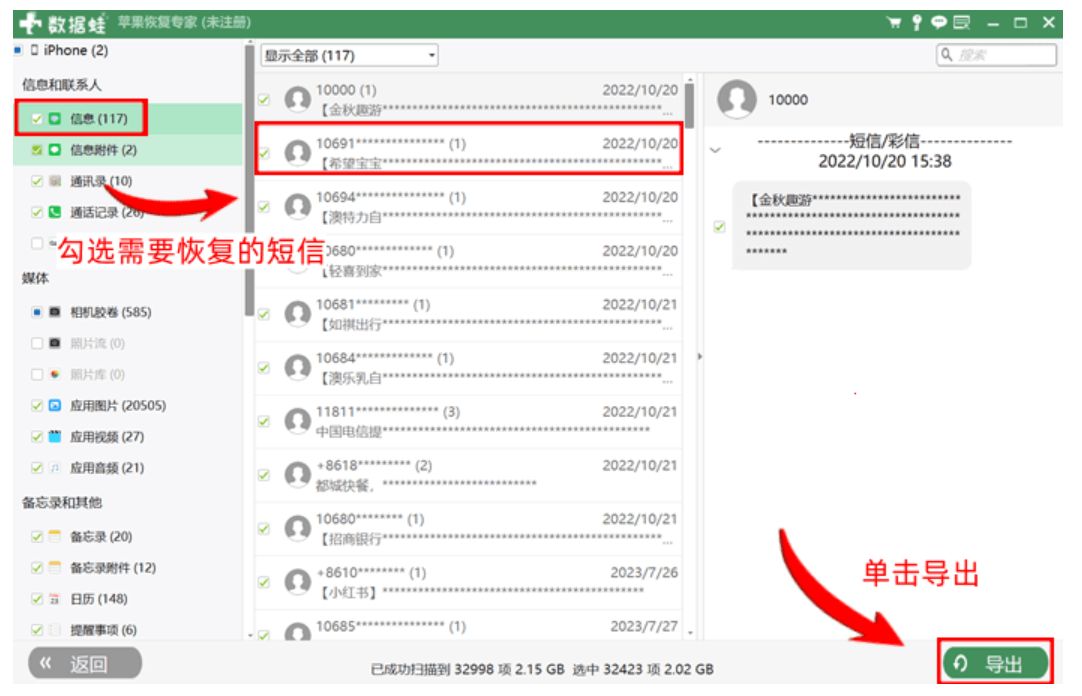Click the 照片库 (0) colorful icon
Image resolution: width=1082 pixels, height=696 pixels.
point(55,375)
